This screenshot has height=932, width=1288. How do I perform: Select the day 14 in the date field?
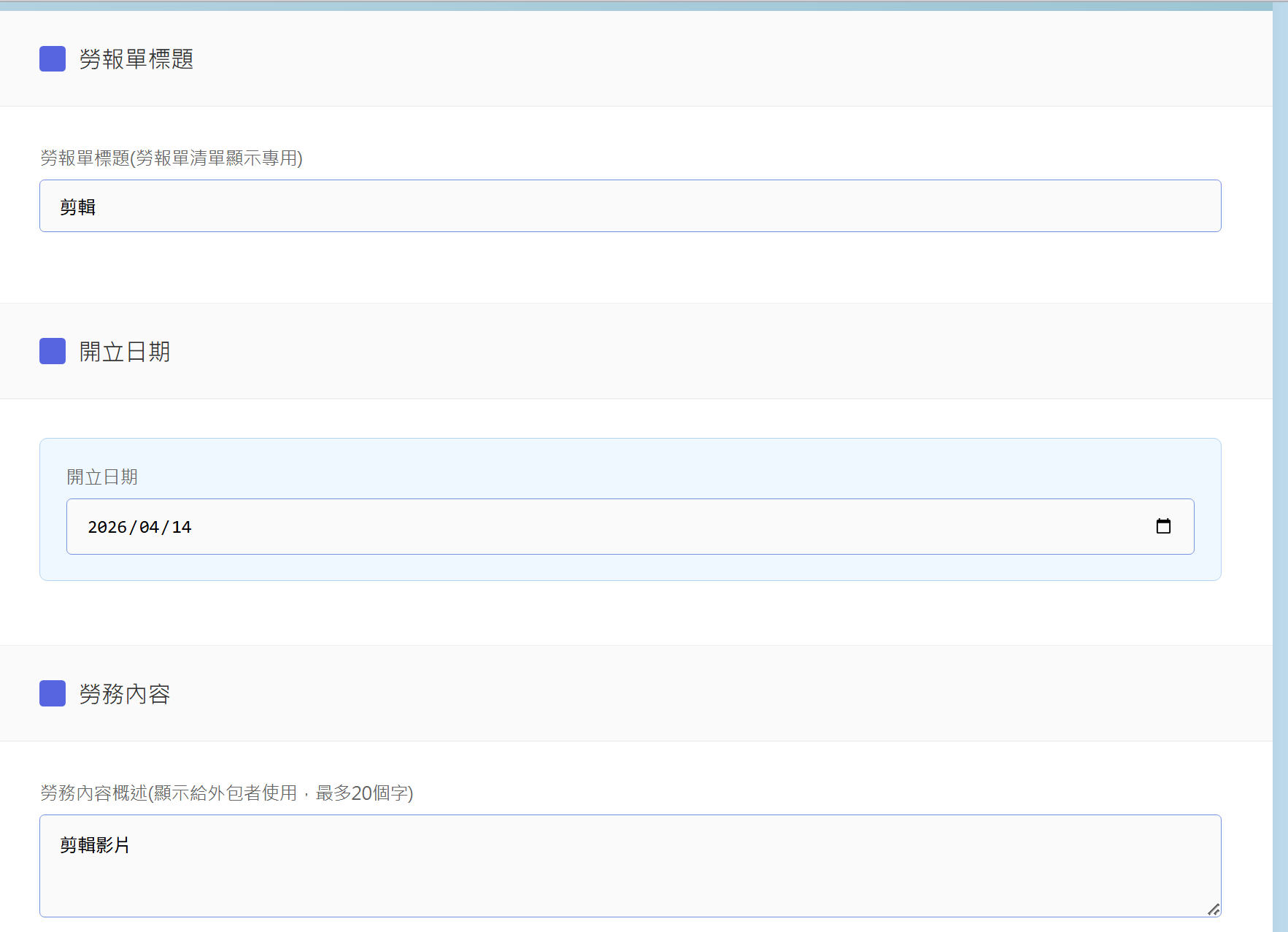182,527
